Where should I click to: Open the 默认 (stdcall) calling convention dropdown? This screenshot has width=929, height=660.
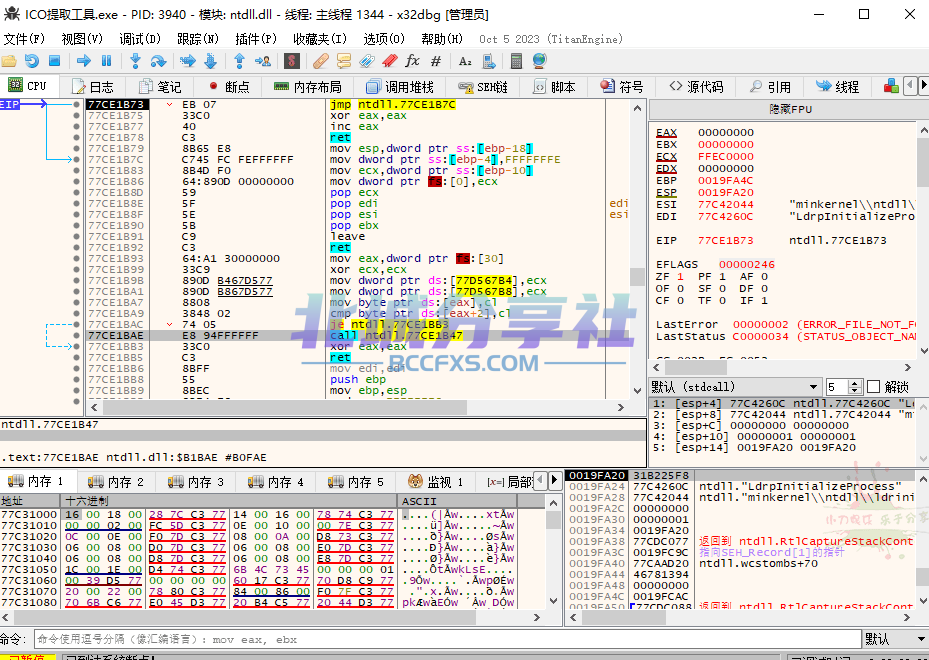pos(735,387)
